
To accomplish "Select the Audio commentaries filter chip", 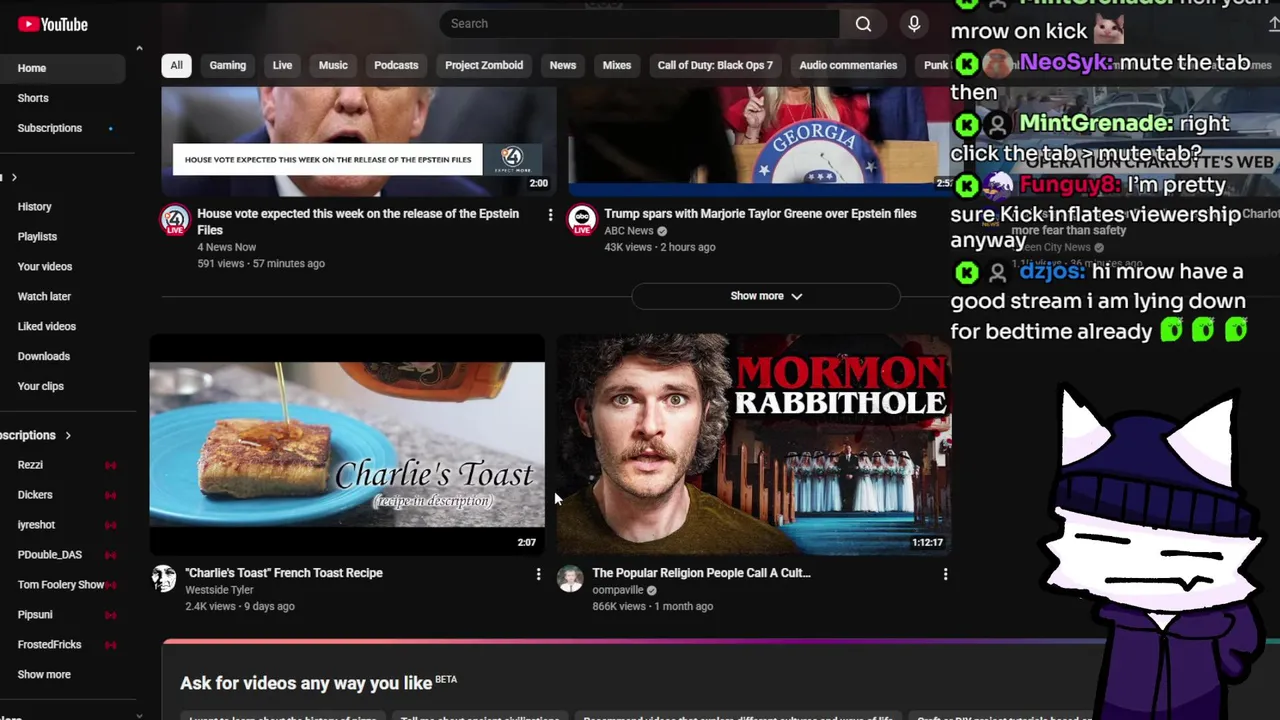I will point(848,65).
